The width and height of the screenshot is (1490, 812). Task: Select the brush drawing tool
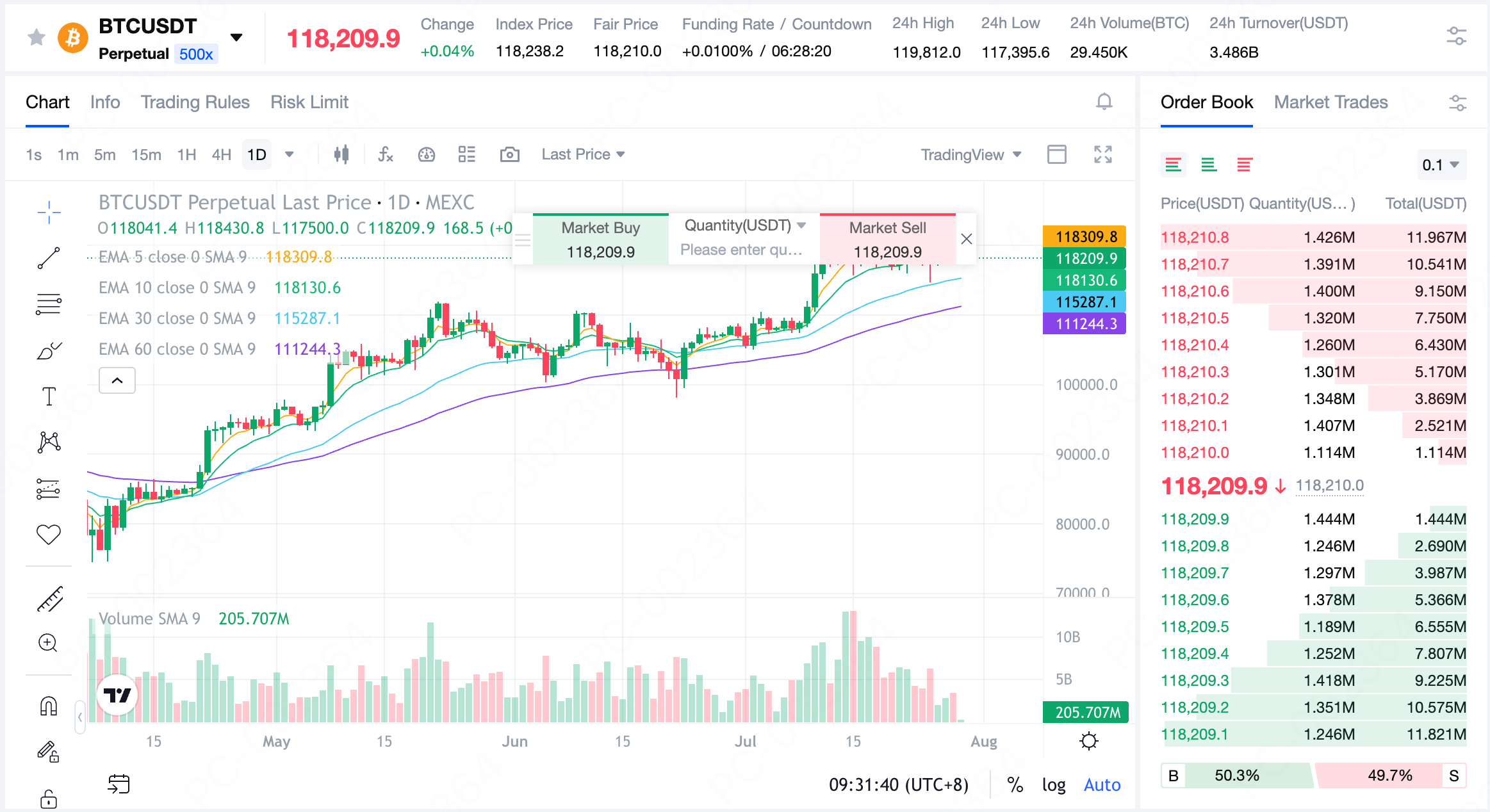pyautogui.click(x=49, y=350)
